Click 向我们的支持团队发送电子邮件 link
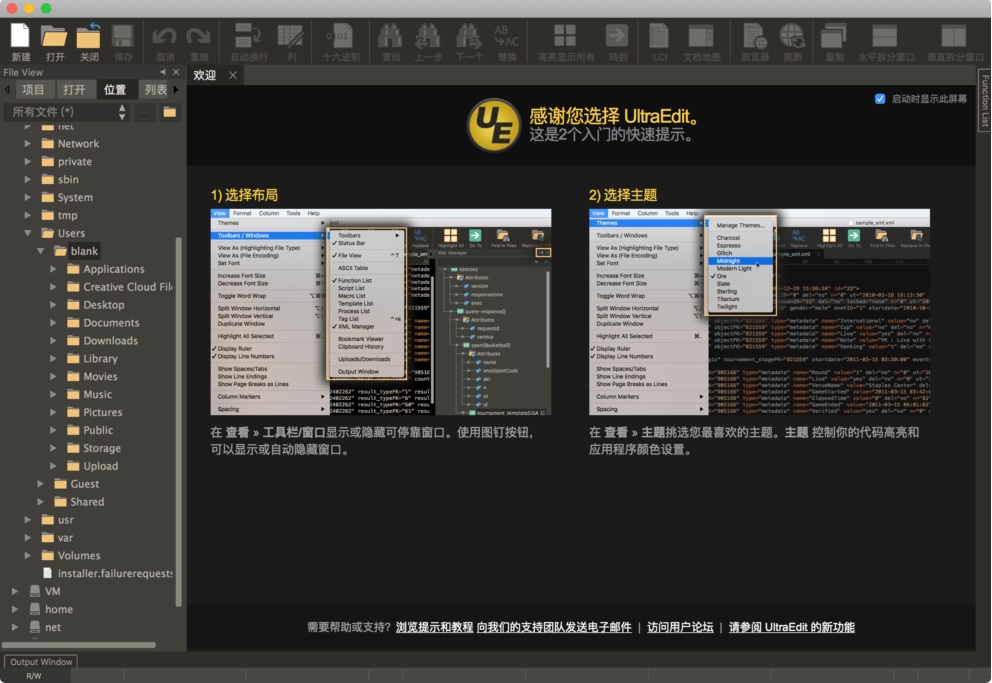The width and height of the screenshot is (992, 683). pos(554,627)
